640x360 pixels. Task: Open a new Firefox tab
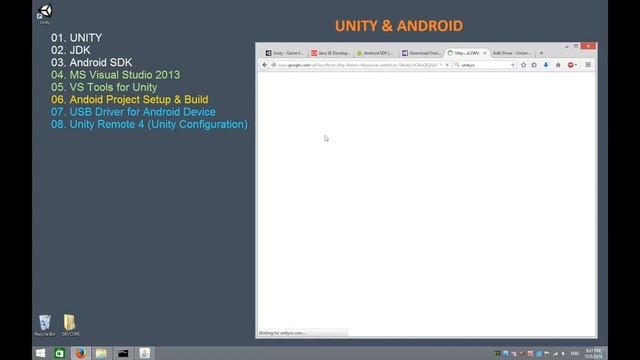click(x=541, y=53)
